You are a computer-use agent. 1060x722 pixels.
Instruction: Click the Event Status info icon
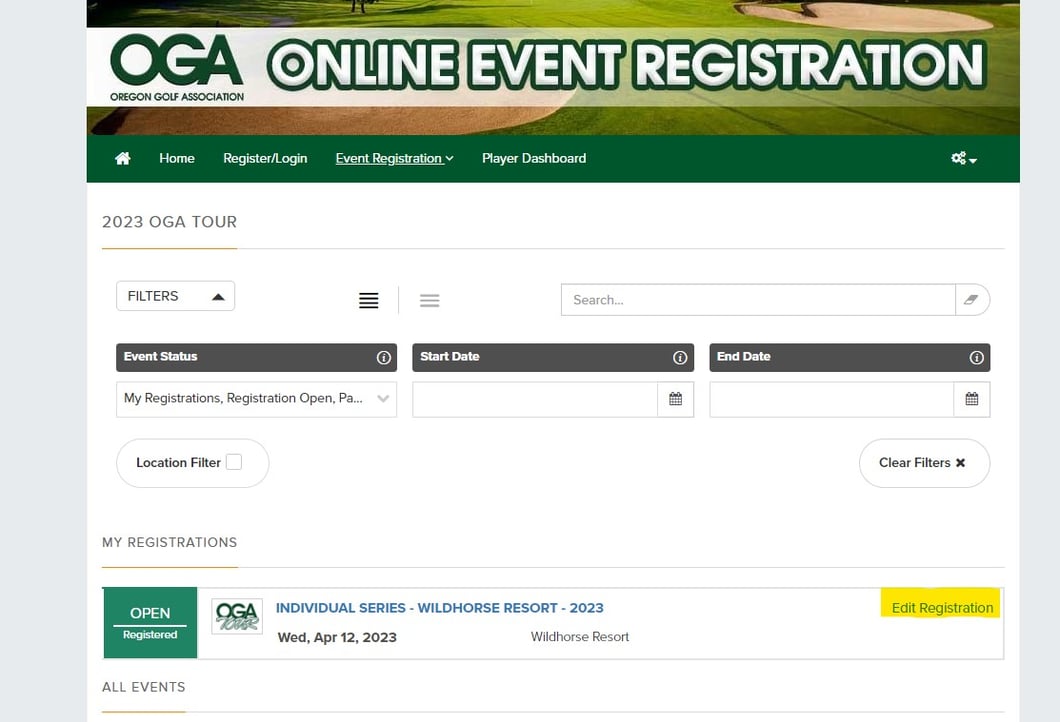click(x=384, y=357)
